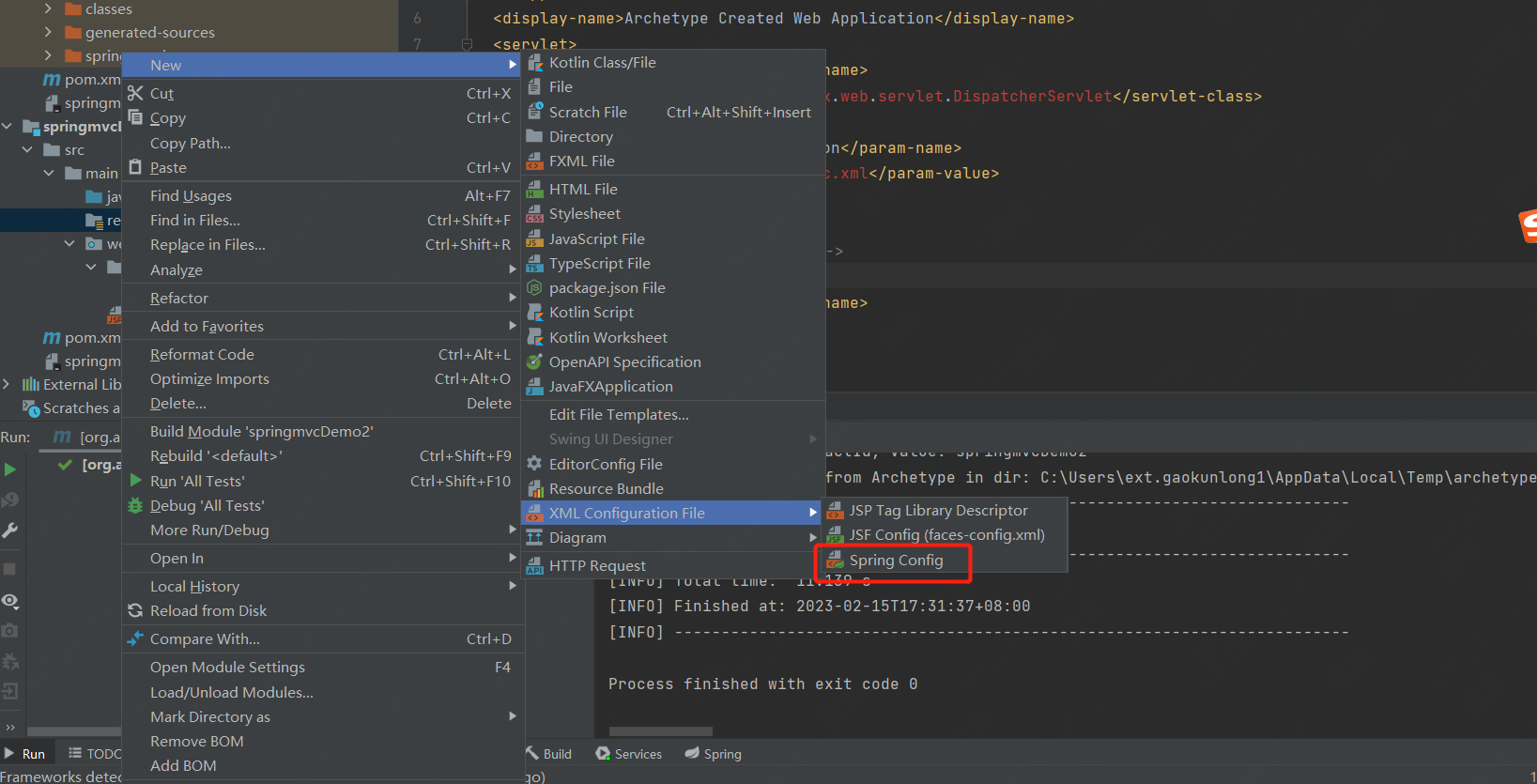The height and width of the screenshot is (784, 1537).
Task: Open the Local History submenu arrow
Action: 513,586
